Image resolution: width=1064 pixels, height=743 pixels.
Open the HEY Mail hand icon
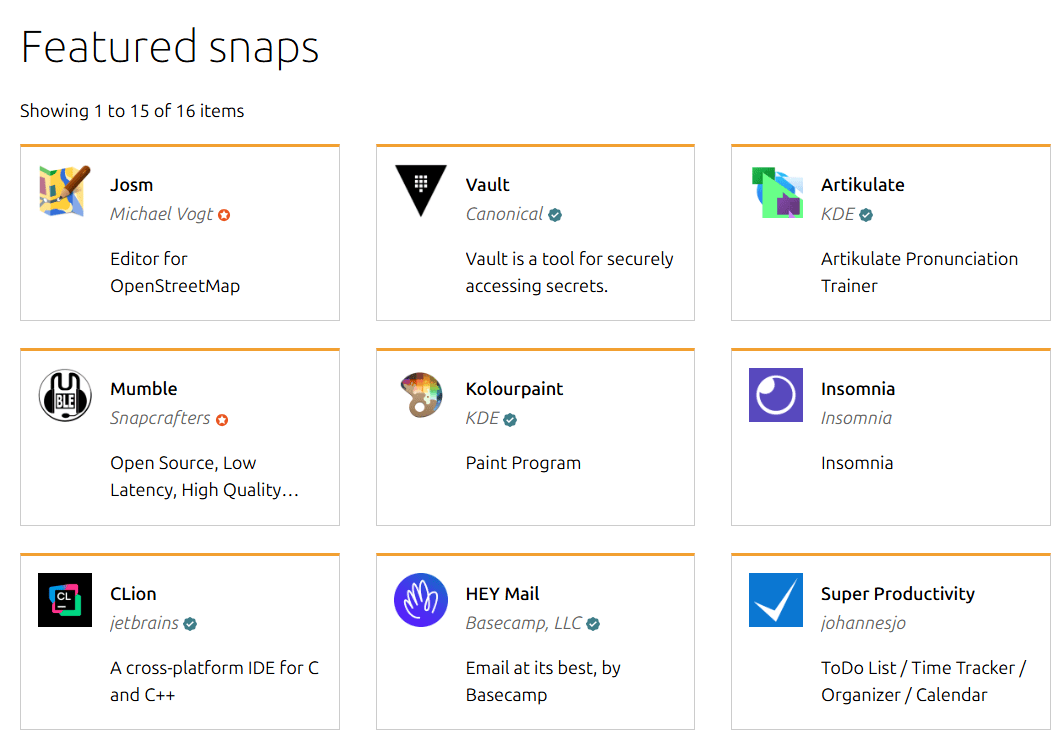[420, 600]
